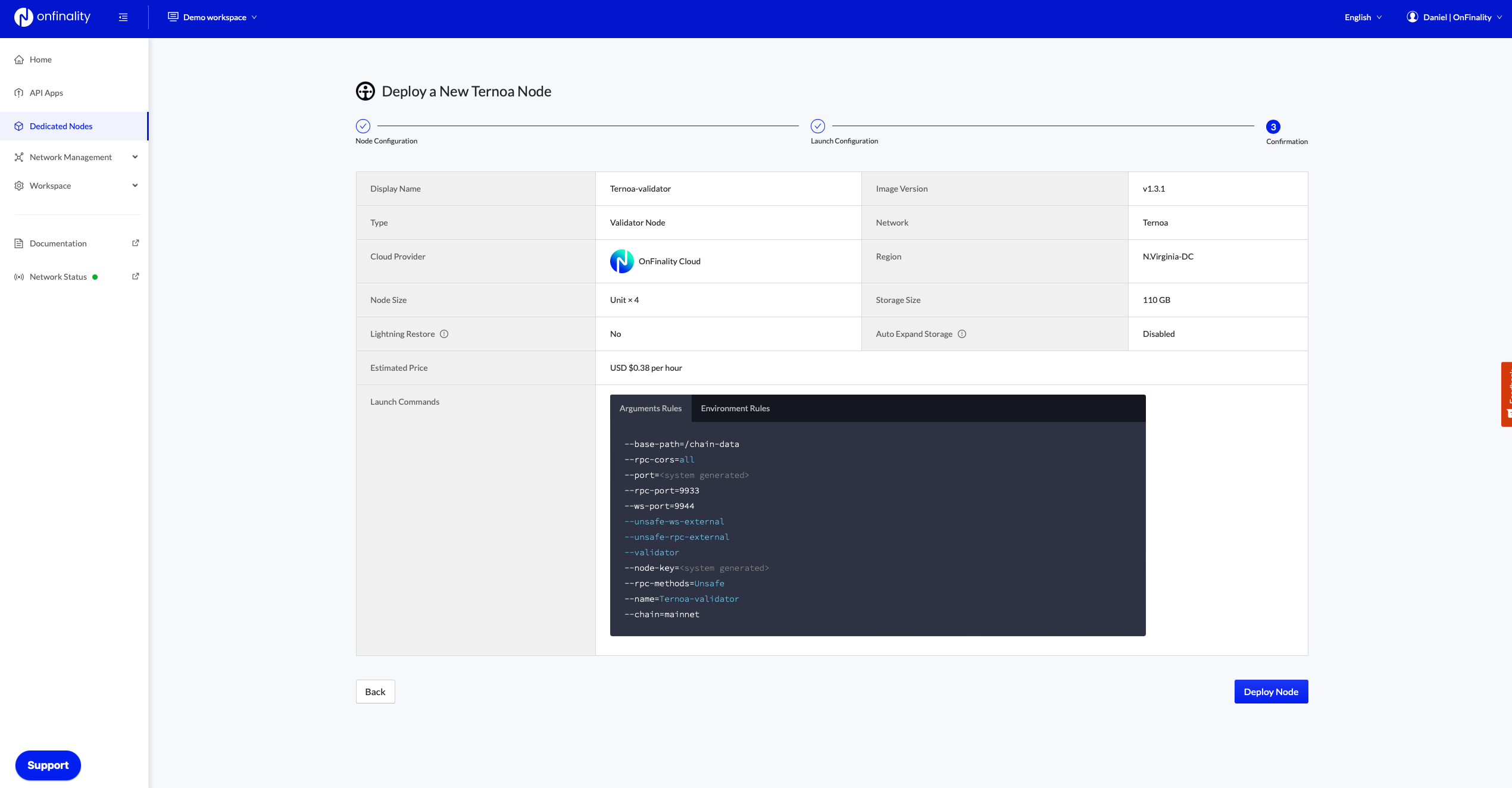Screen dimensions: 1512x788
Task: Click the OnFinality logo in header
Action: [x=52, y=17]
